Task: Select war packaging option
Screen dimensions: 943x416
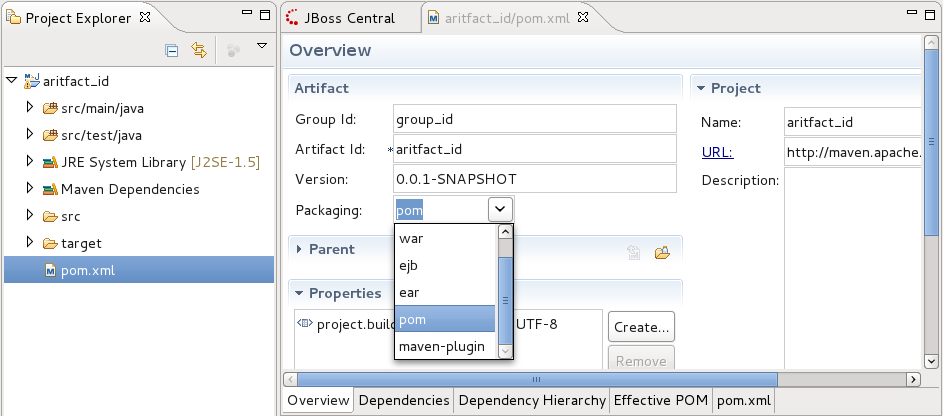Action: click(x=445, y=238)
